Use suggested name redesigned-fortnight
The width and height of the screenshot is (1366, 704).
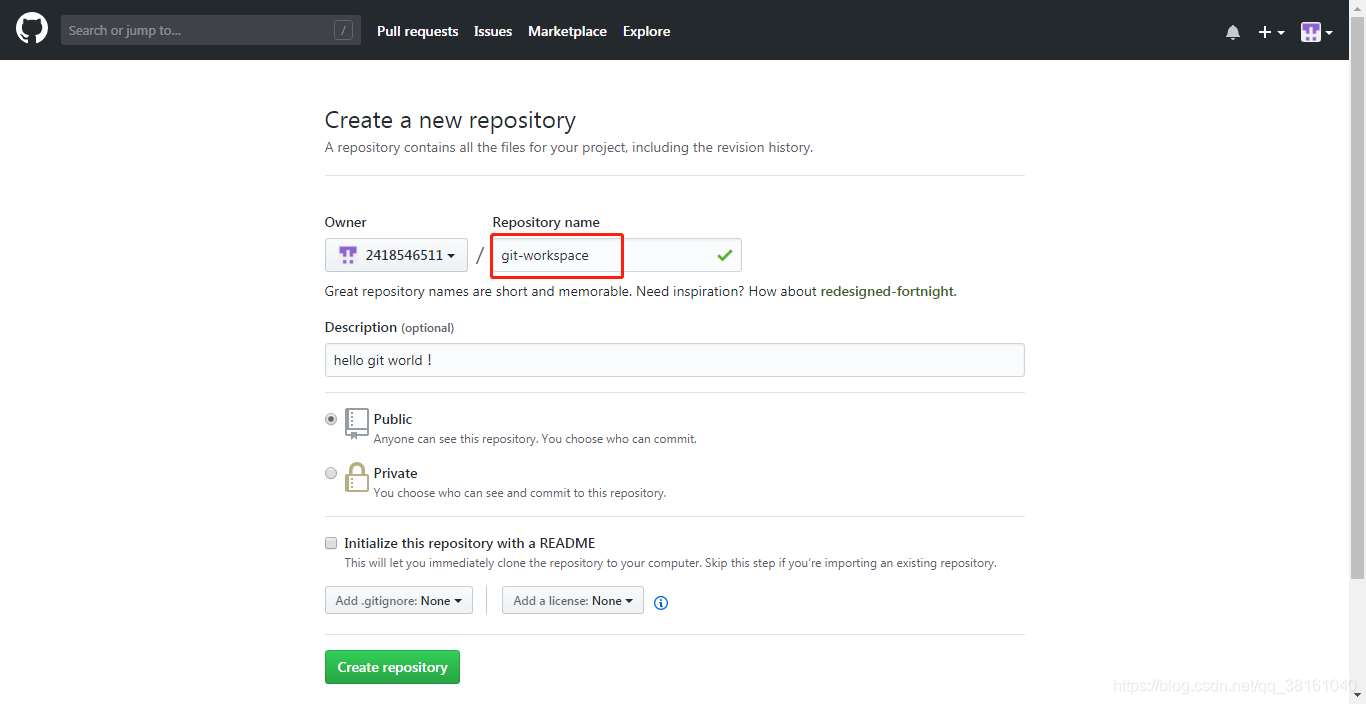click(x=887, y=292)
